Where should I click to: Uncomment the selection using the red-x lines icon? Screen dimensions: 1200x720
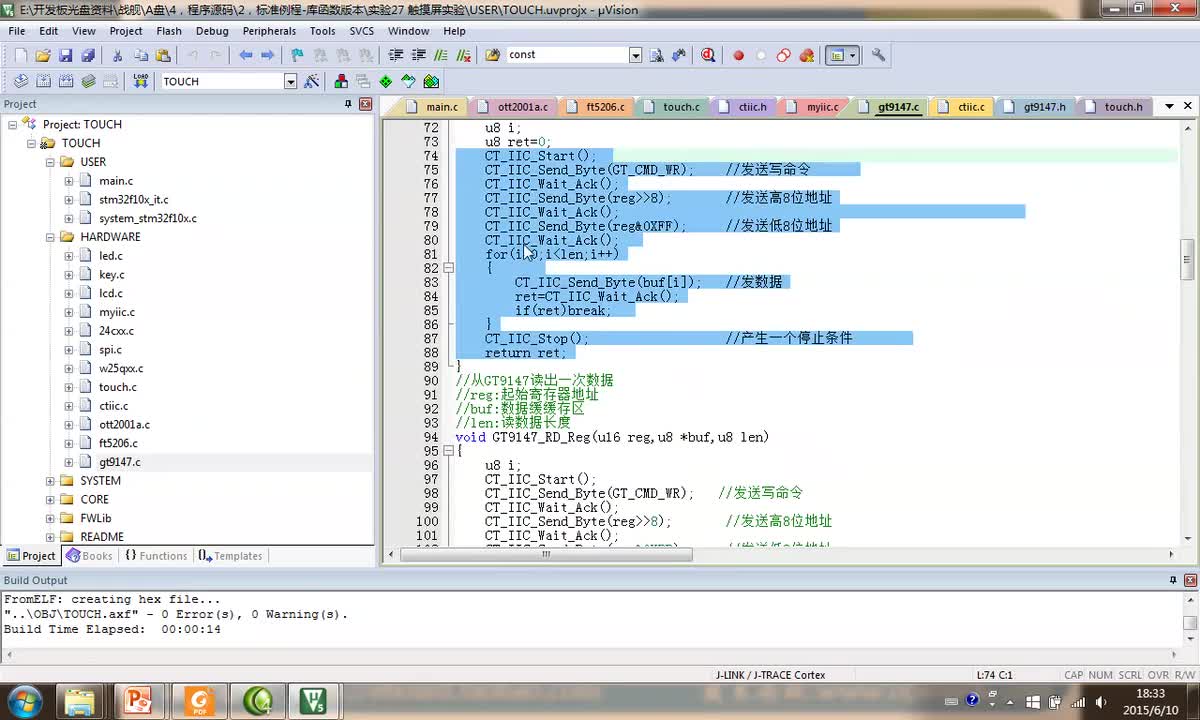465,55
